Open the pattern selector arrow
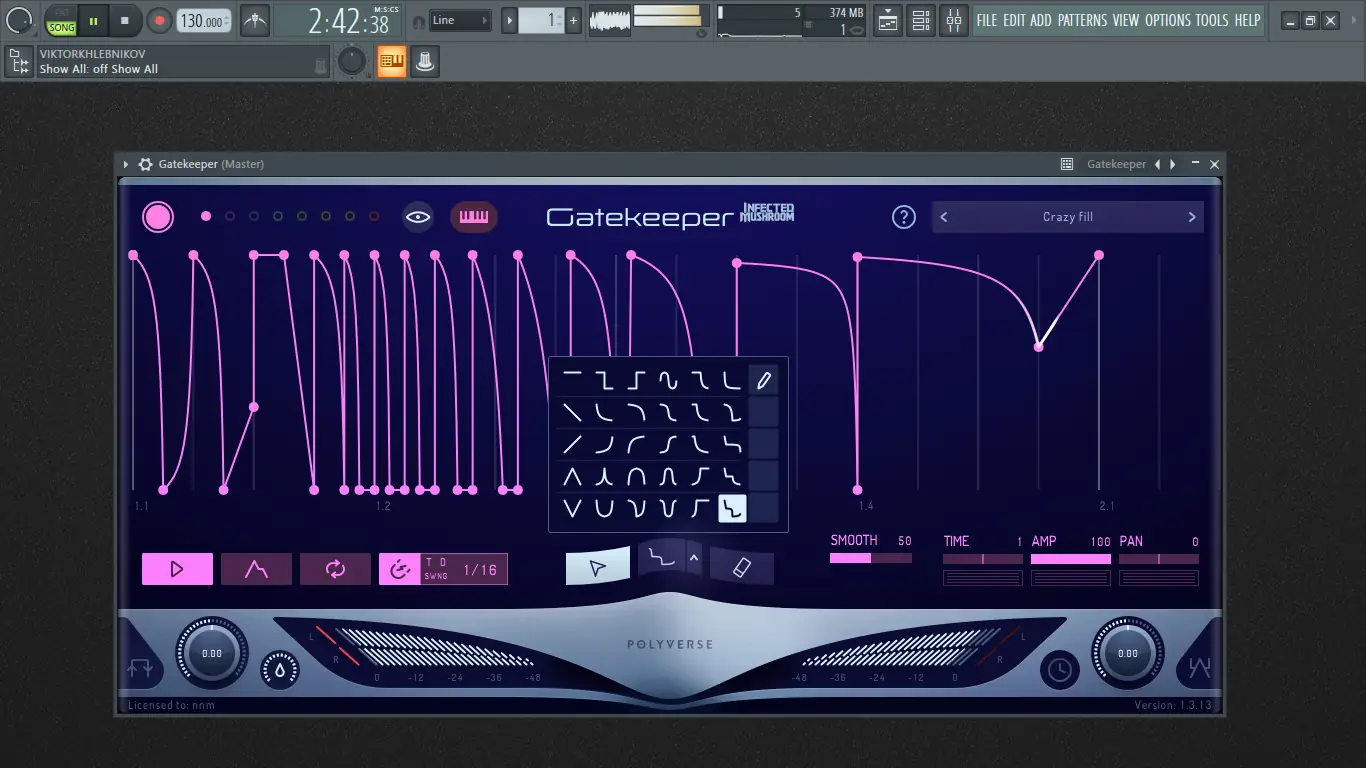The width and height of the screenshot is (1366, 768). pyautogui.click(x=509, y=20)
